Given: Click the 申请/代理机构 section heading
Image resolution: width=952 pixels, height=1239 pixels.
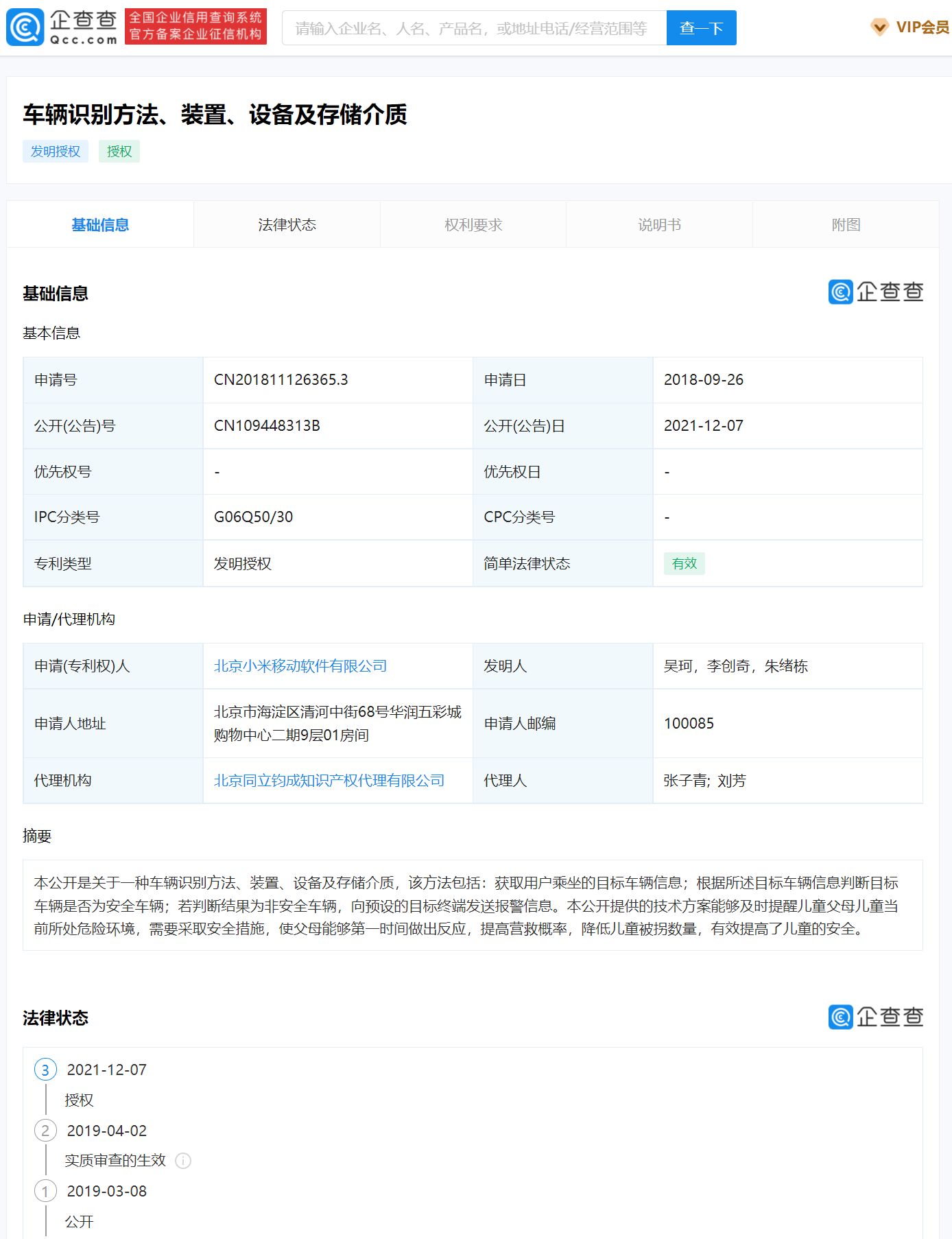Looking at the screenshot, I should [69, 619].
